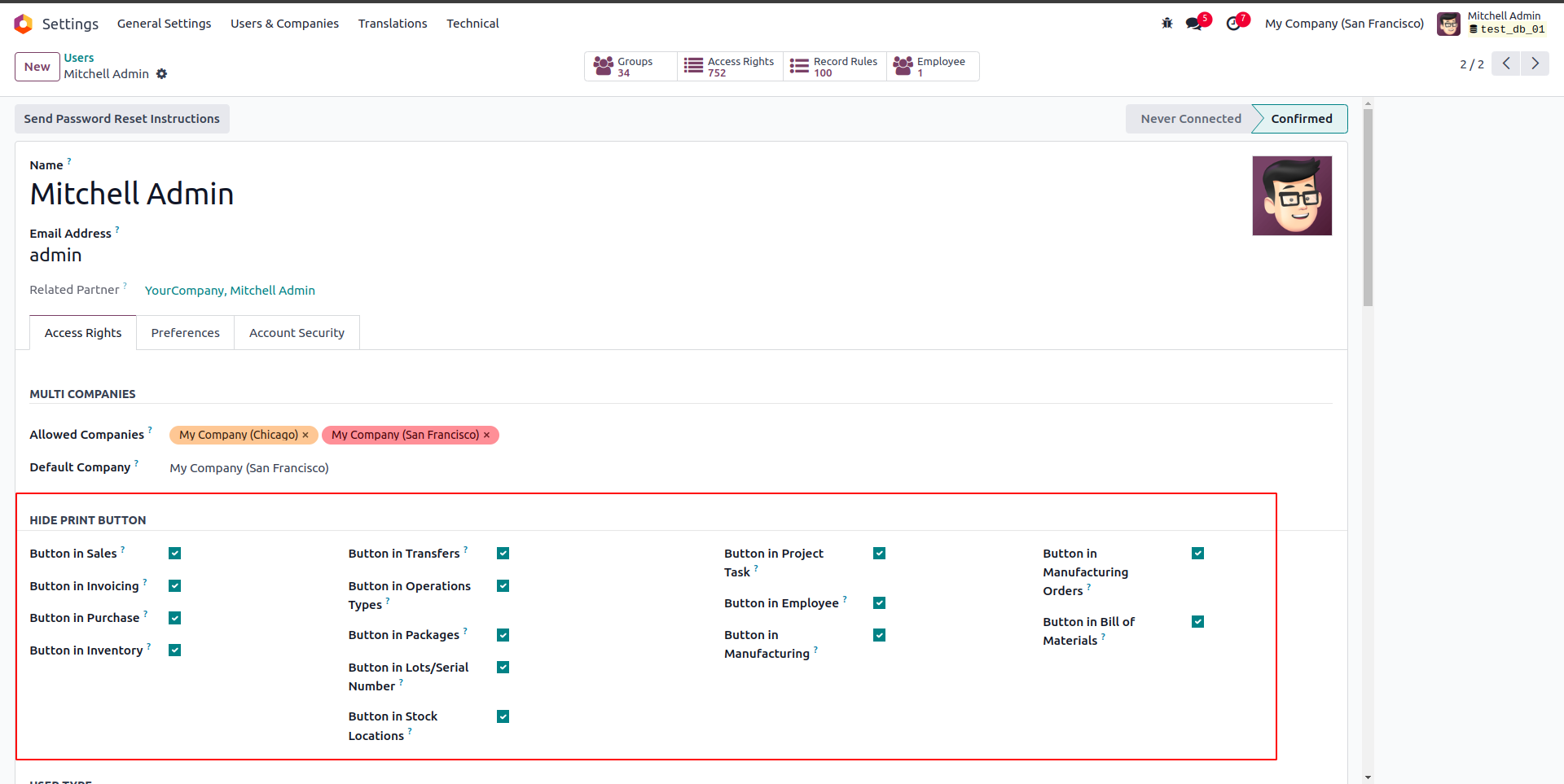Viewport: 1564px width, 784px height.
Task: Switch to the Preferences tab
Action: pos(186,333)
